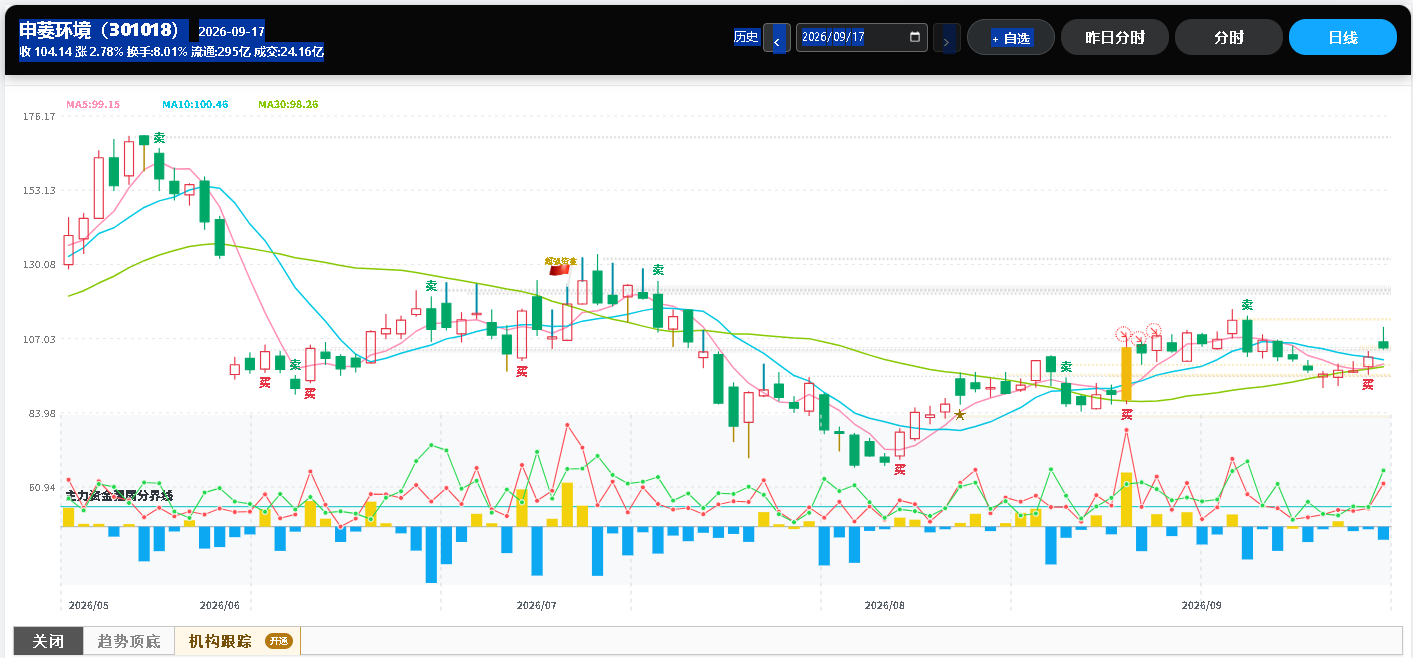1413x658 pixels.
Task: Click the 153.13 price axis label
Action: 39,191
